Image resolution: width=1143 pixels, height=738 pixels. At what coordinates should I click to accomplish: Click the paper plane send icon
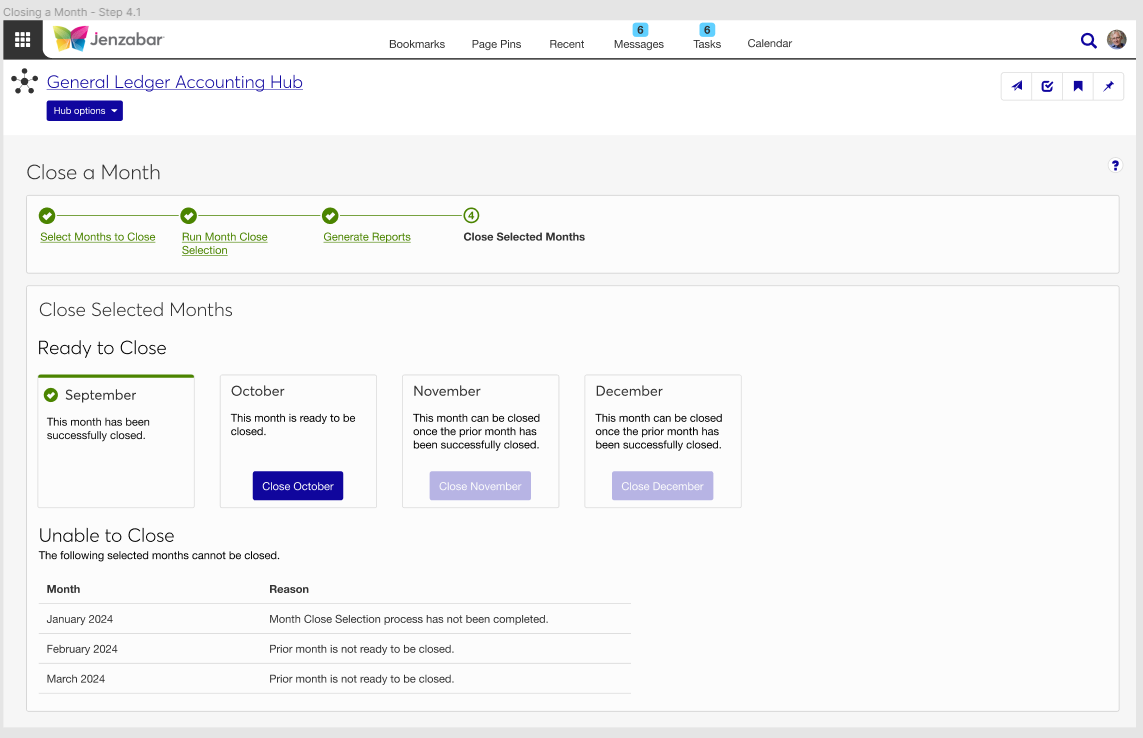1017,86
